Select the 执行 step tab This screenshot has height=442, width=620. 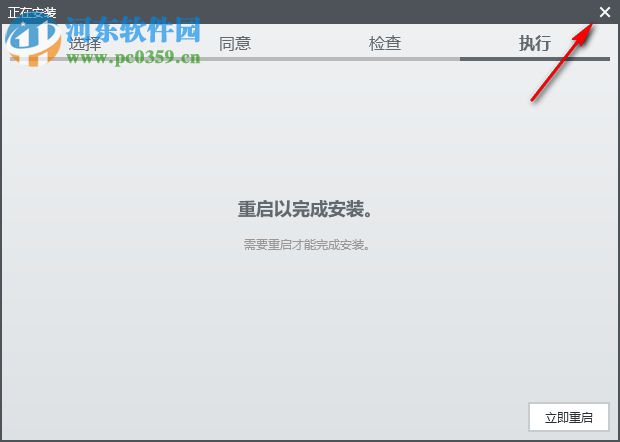(535, 43)
